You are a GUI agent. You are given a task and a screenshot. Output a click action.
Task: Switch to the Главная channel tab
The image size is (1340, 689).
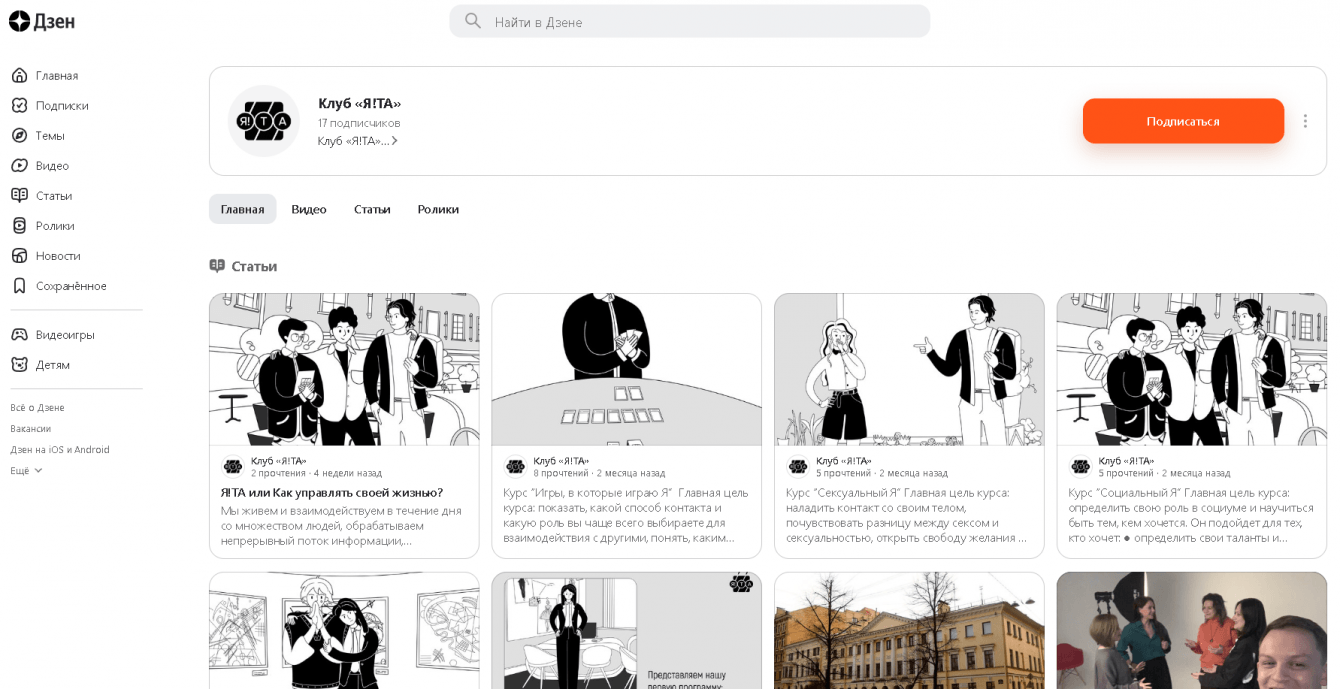242,209
